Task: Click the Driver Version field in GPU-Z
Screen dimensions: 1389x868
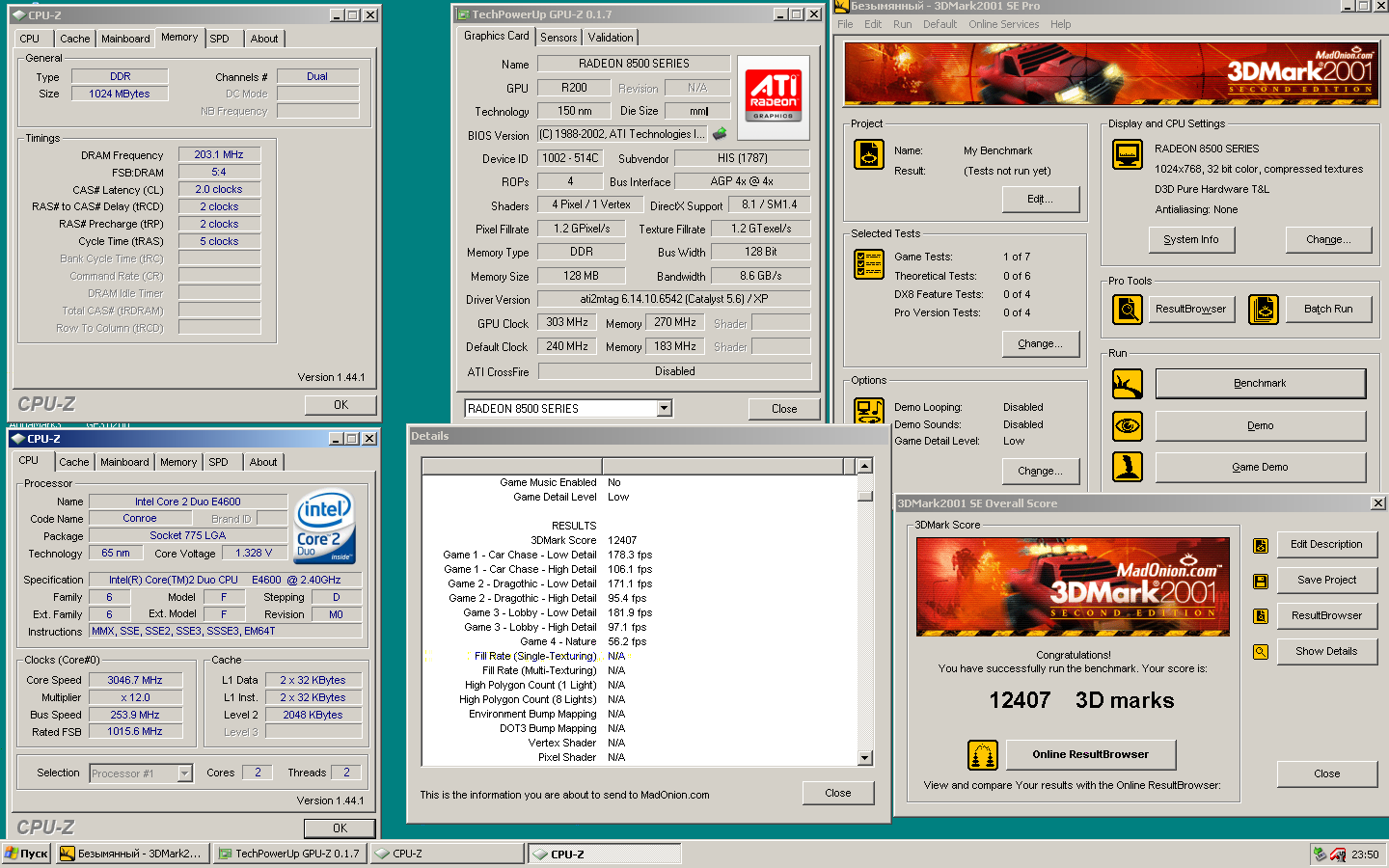Action: [x=673, y=299]
